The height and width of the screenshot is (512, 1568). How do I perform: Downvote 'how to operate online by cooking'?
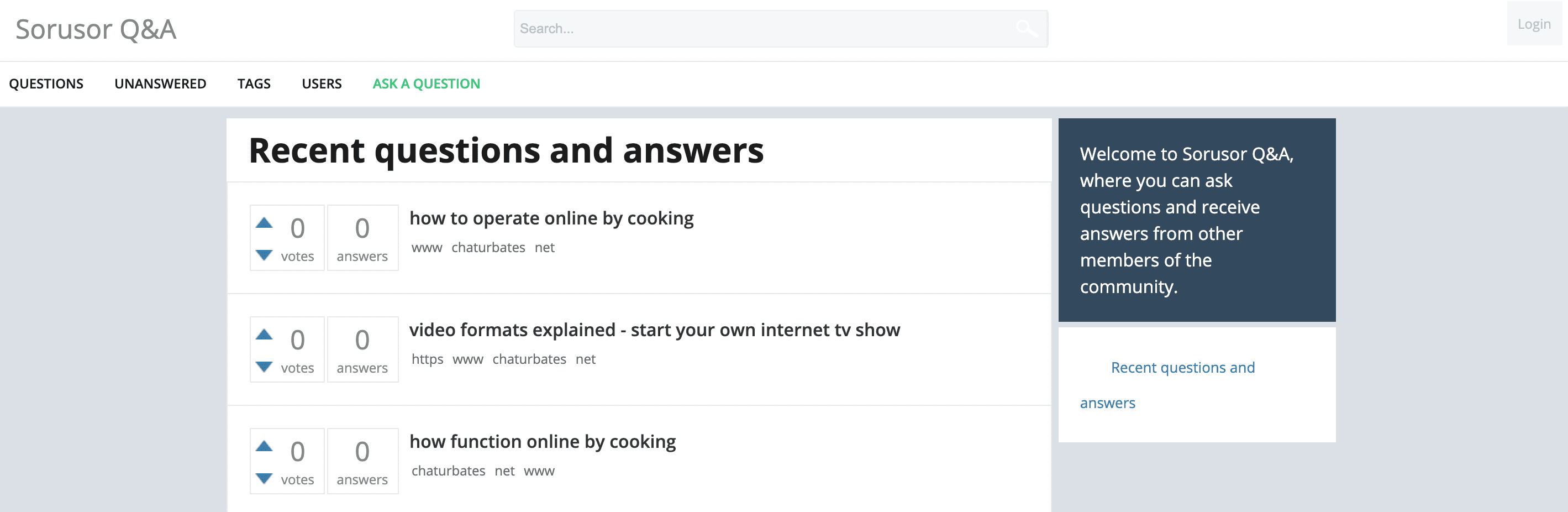(264, 254)
